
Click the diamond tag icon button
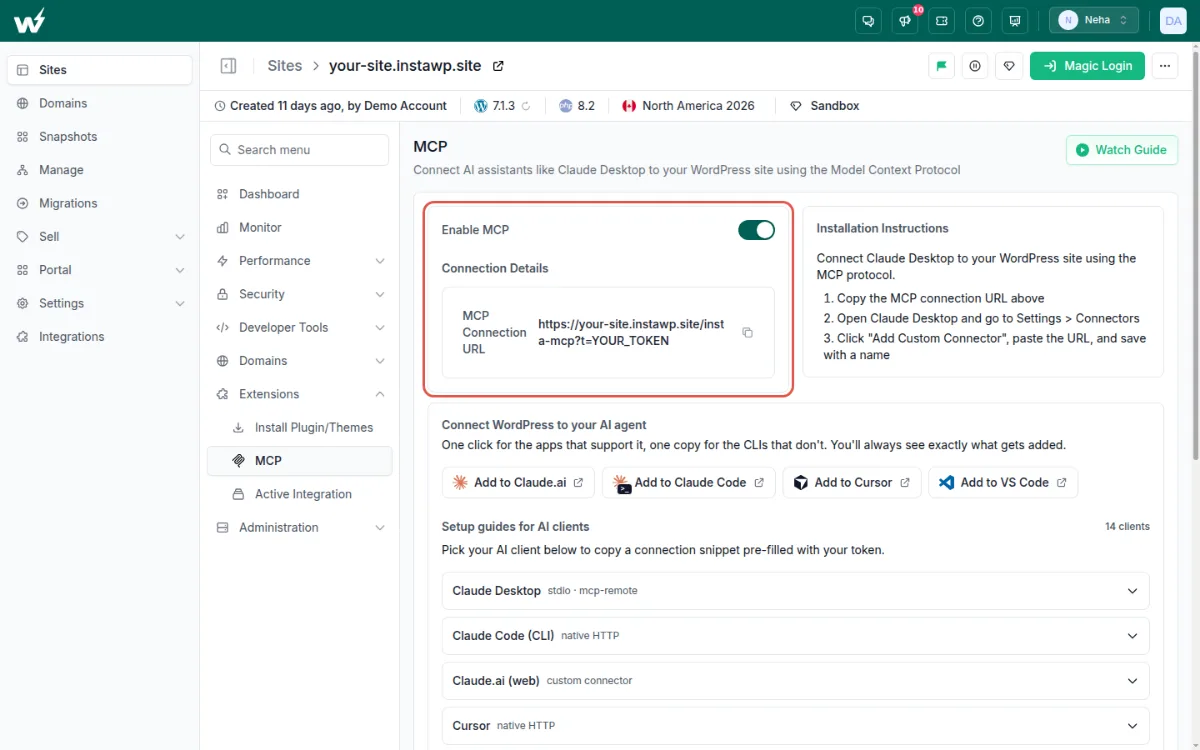pyautogui.click(x=1009, y=66)
